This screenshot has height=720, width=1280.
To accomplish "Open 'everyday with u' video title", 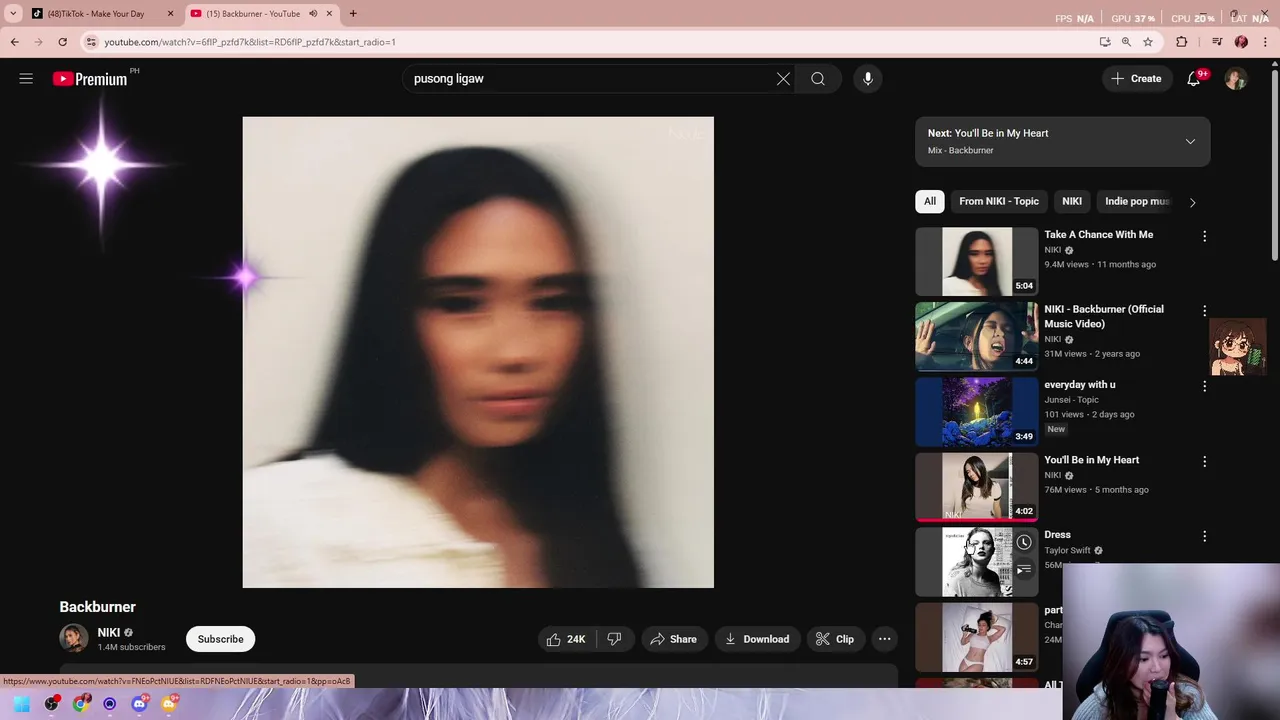I will [x=1079, y=384].
